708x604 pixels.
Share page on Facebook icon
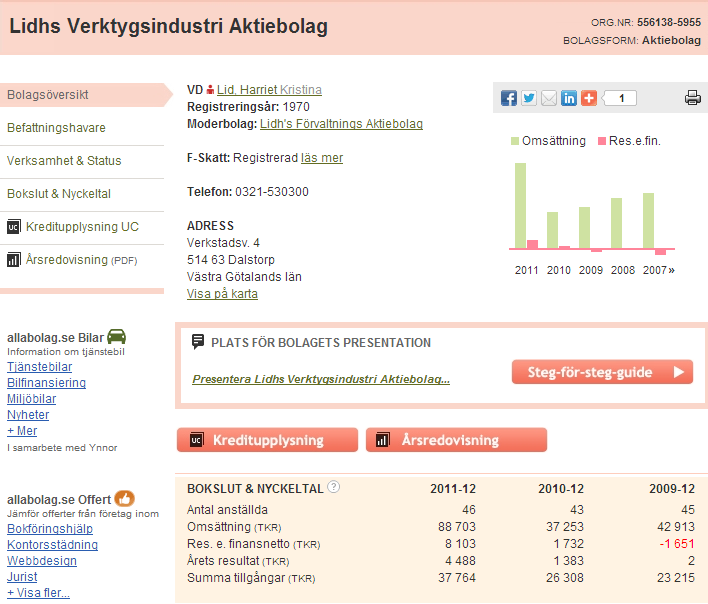pyautogui.click(x=509, y=98)
